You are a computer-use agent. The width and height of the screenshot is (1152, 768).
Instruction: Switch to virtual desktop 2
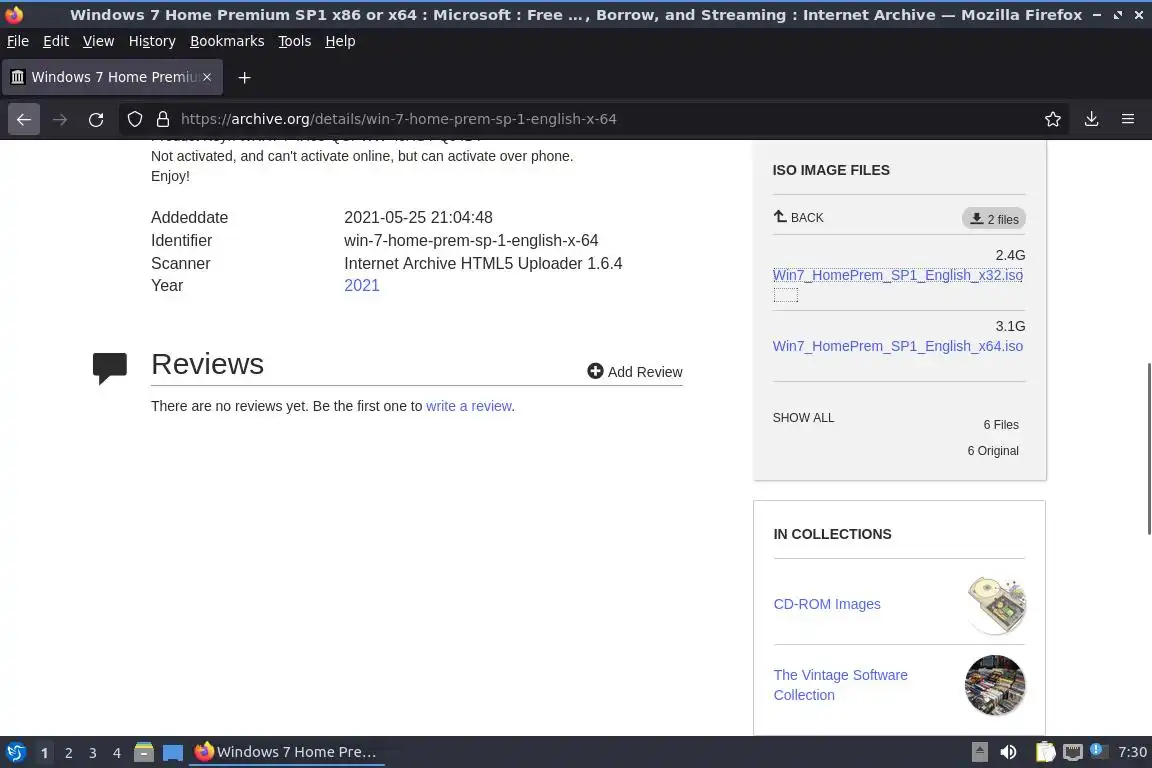(69, 753)
